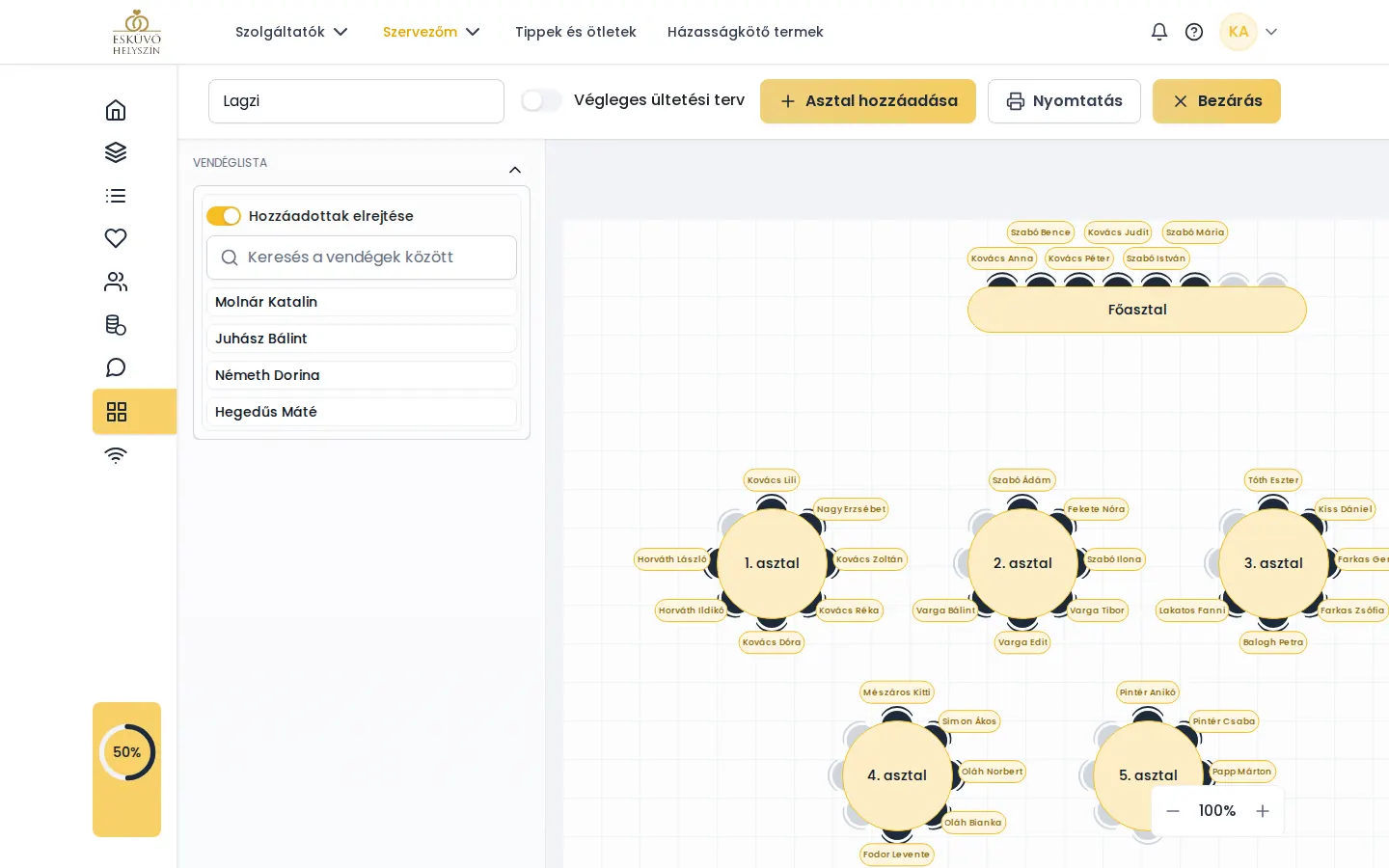
Task: Click the Mészáros Kitti guest tag
Action: 897,692
